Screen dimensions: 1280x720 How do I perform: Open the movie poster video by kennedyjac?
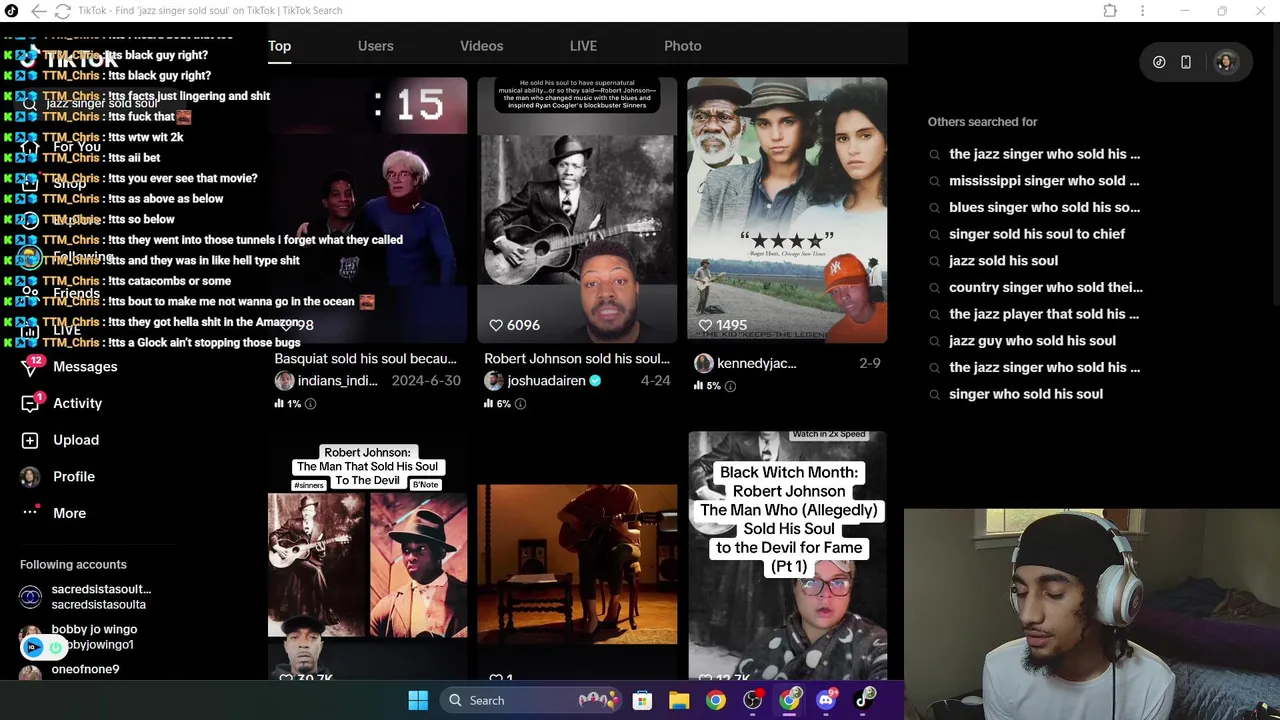pos(787,210)
